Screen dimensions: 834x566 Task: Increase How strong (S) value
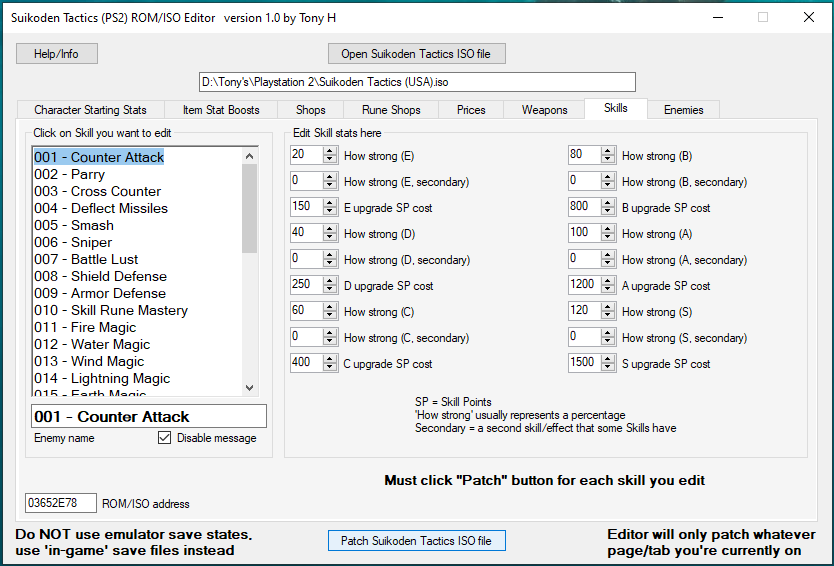click(x=608, y=307)
